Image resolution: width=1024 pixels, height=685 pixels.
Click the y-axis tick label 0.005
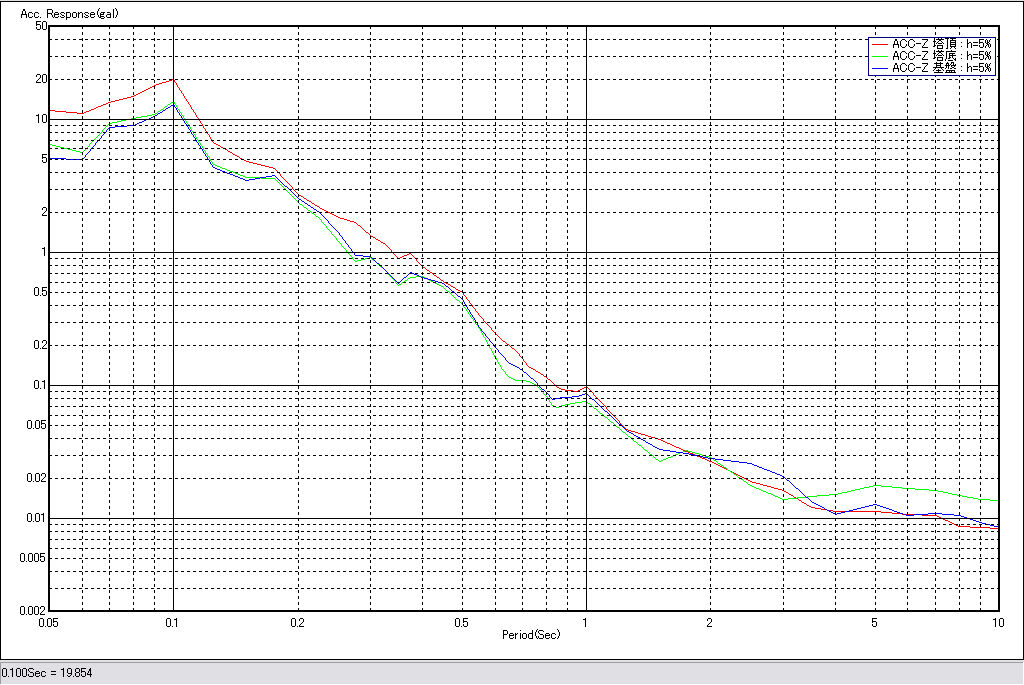[x=35, y=558]
